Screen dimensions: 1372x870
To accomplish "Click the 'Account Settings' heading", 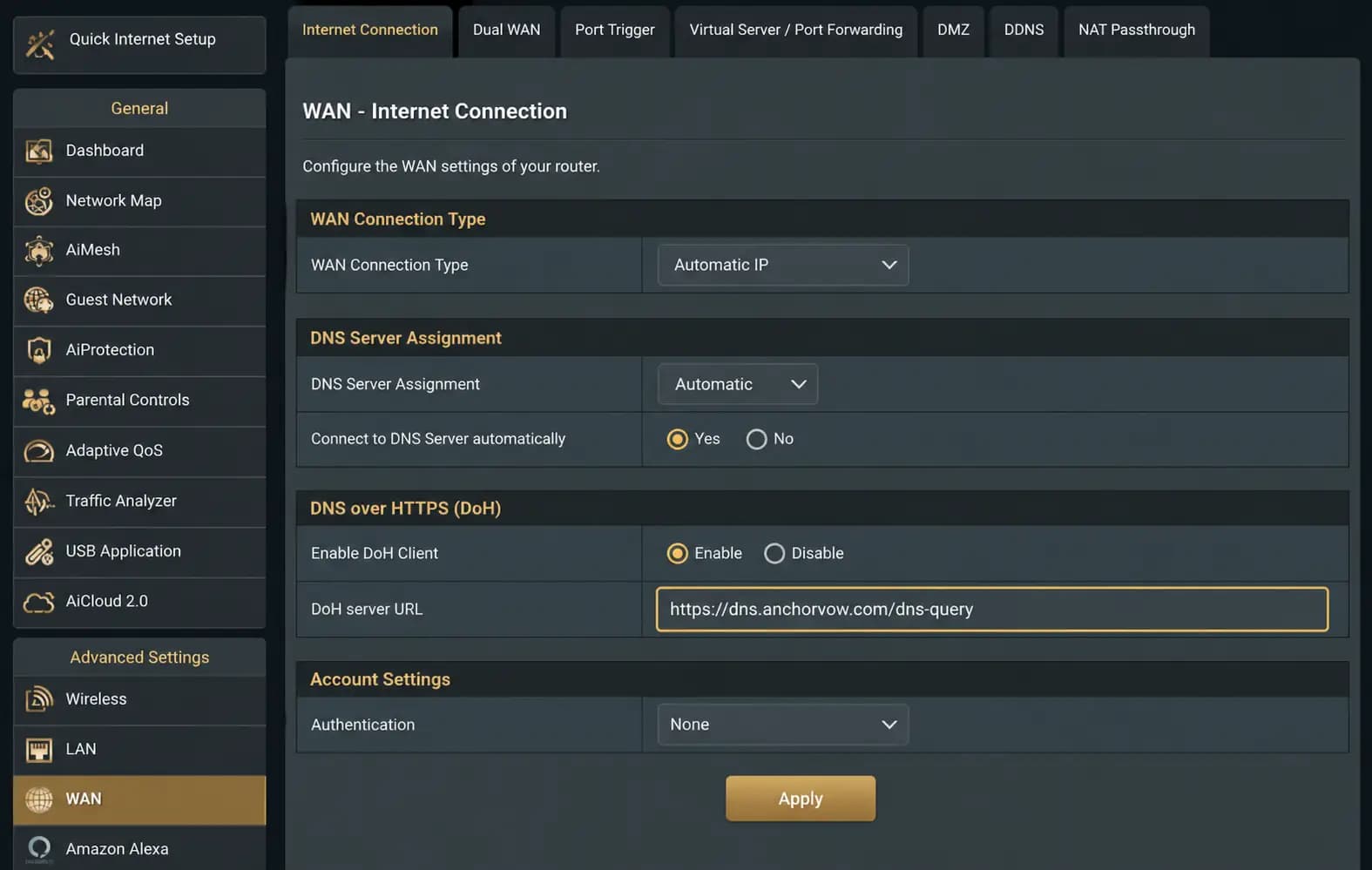I will [x=380, y=679].
